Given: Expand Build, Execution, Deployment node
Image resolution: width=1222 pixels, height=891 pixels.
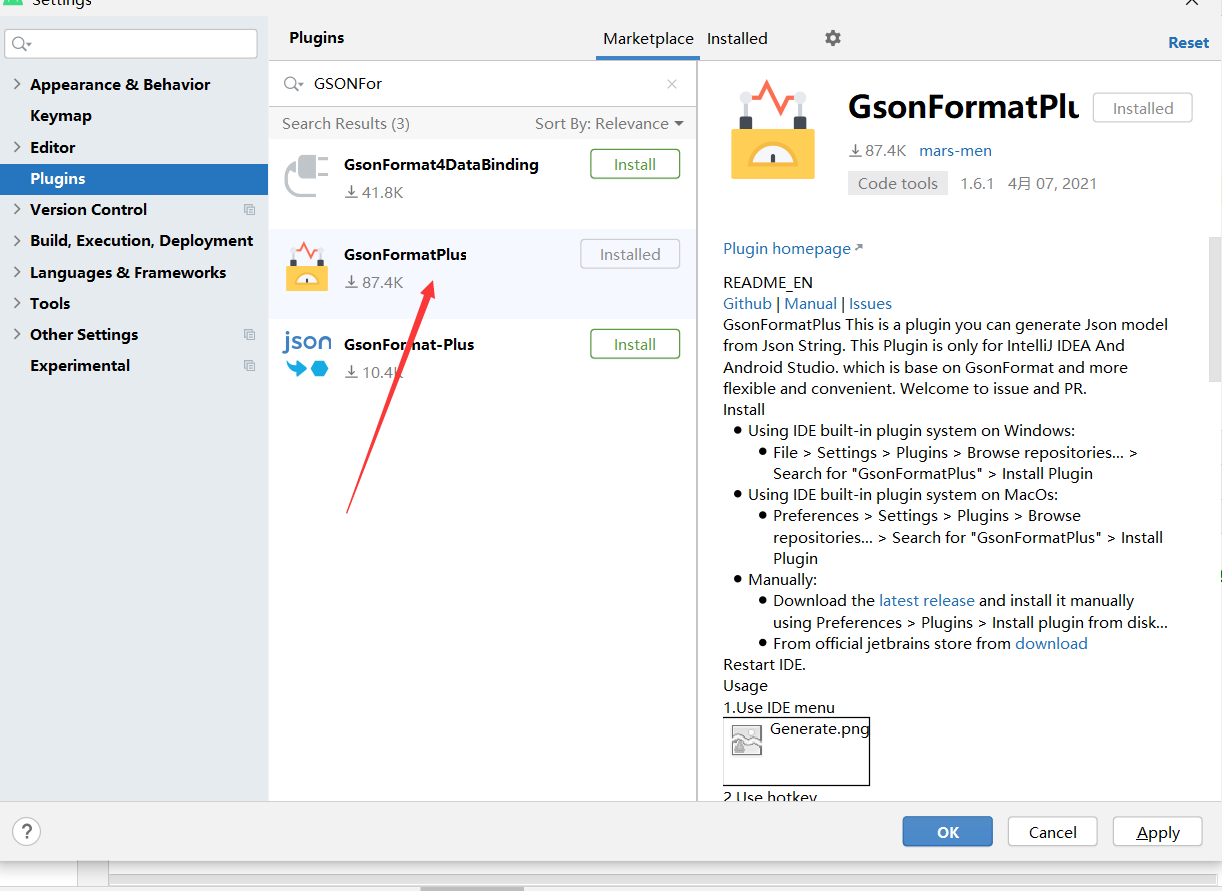Looking at the screenshot, I should click(16, 241).
